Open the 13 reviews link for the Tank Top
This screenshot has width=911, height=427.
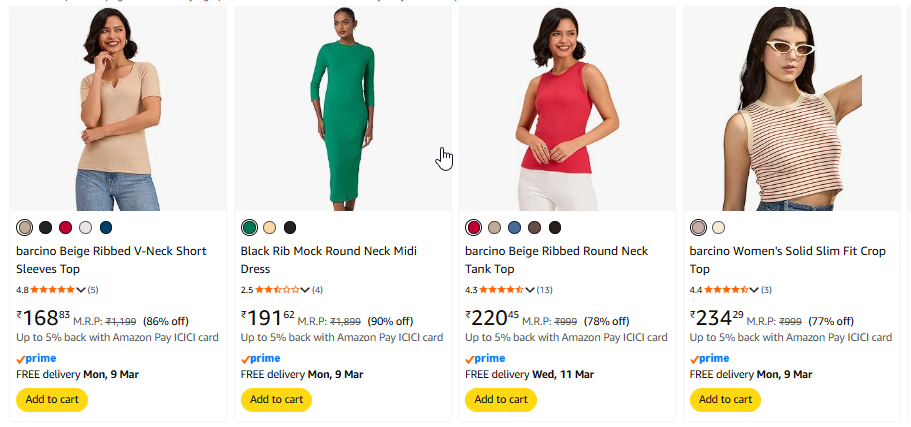click(x=544, y=290)
